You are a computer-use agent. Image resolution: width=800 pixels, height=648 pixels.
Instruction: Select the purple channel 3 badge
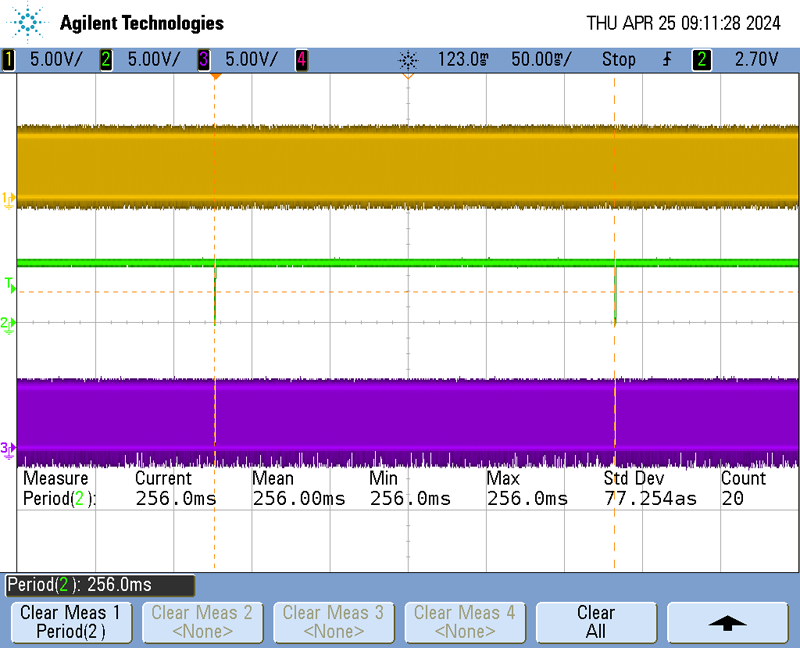coord(204,60)
